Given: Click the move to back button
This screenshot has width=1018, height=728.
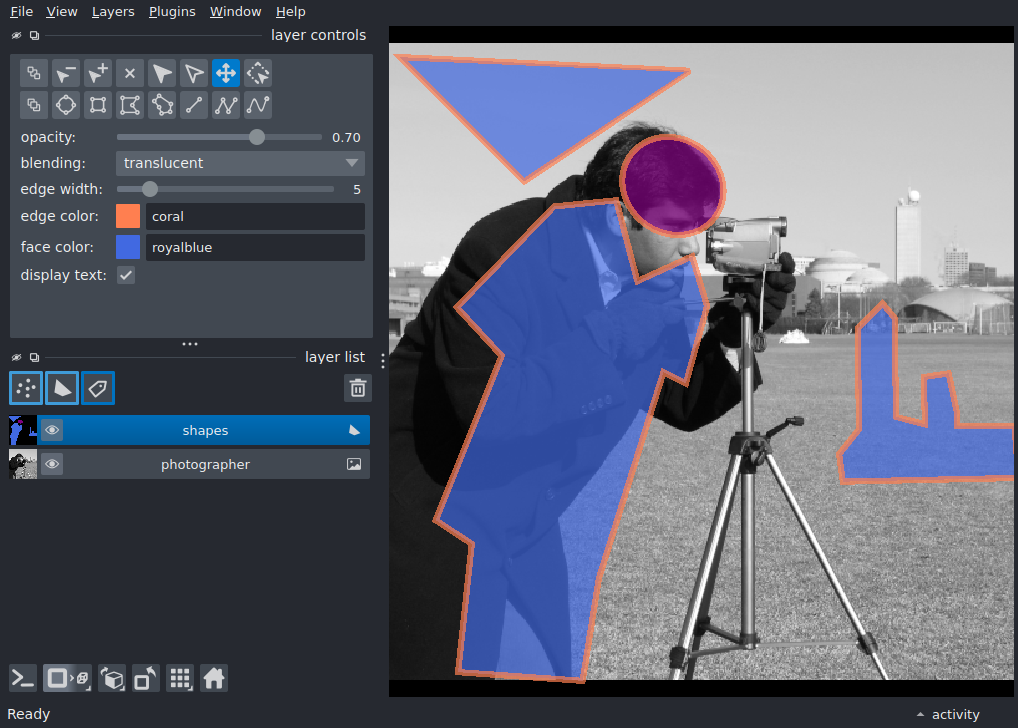Looking at the screenshot, I should (x=34, y=73).
